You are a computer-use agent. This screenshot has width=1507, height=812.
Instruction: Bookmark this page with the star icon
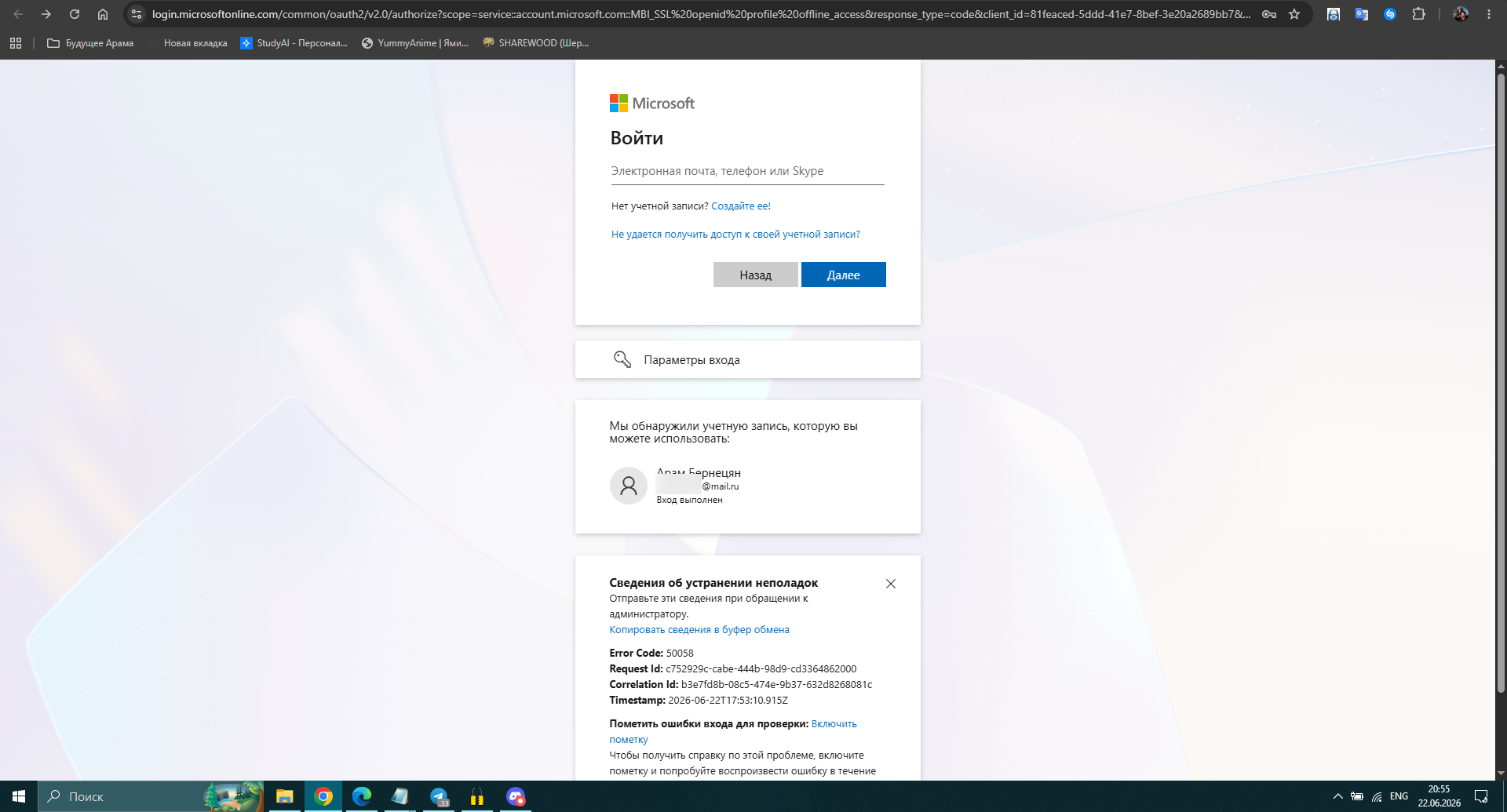click(x=1294, y=14)
